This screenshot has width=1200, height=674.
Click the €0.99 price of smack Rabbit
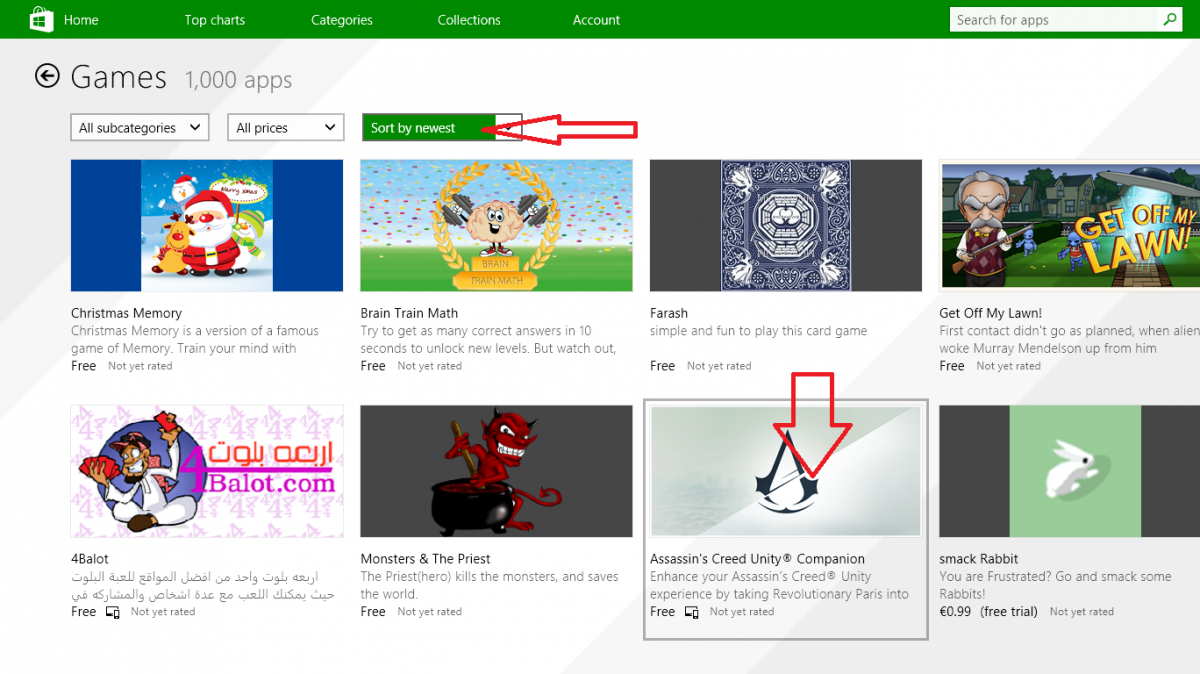point(955,612)
